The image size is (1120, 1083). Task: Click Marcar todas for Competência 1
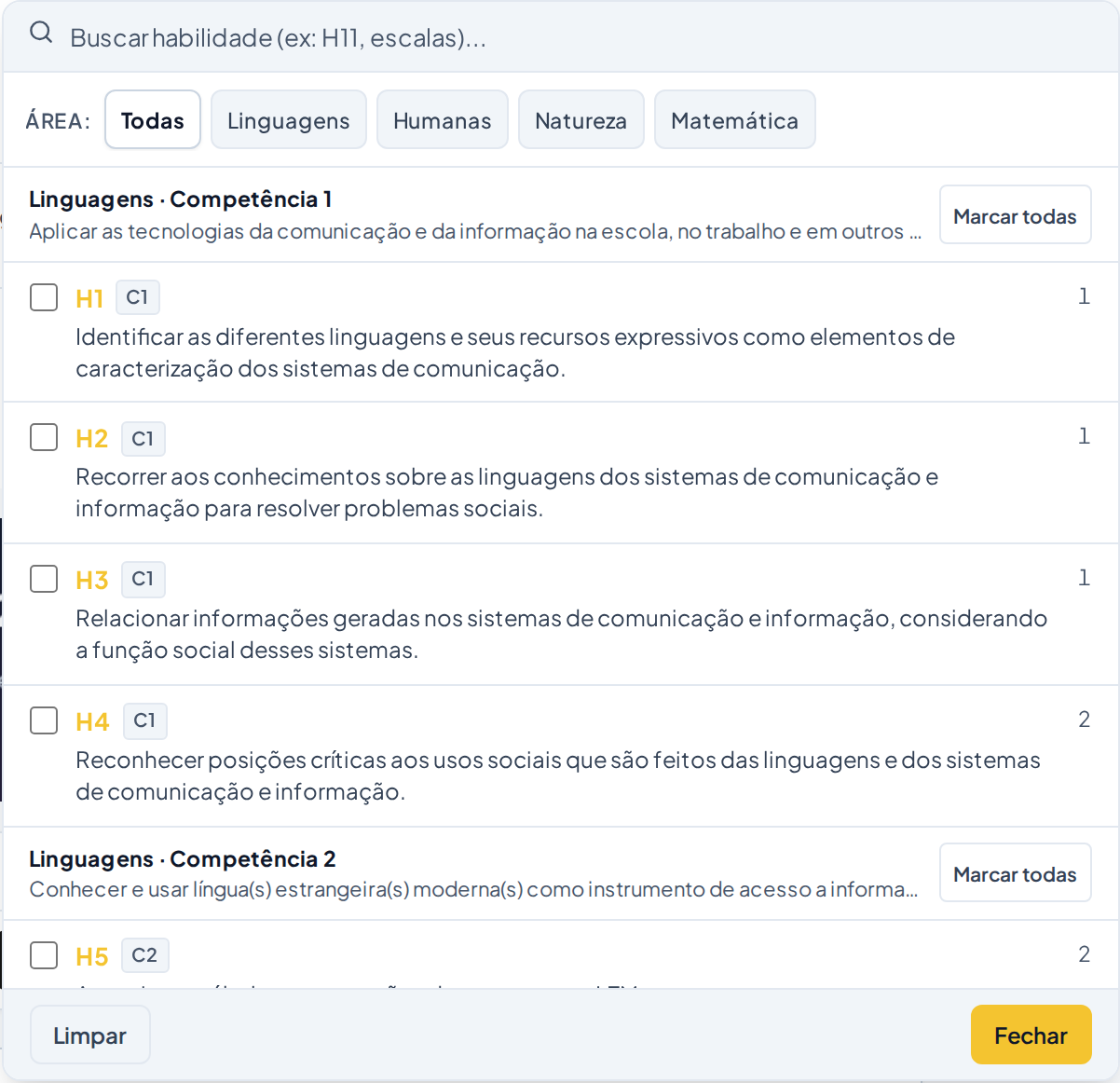click(1016, 214)
